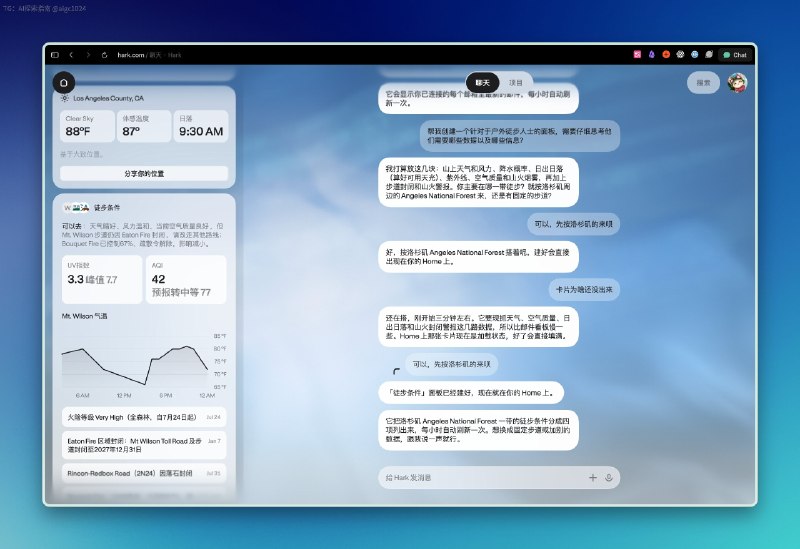Open the AQI 42 tile
800x549 pixels.
pos(186,280)
